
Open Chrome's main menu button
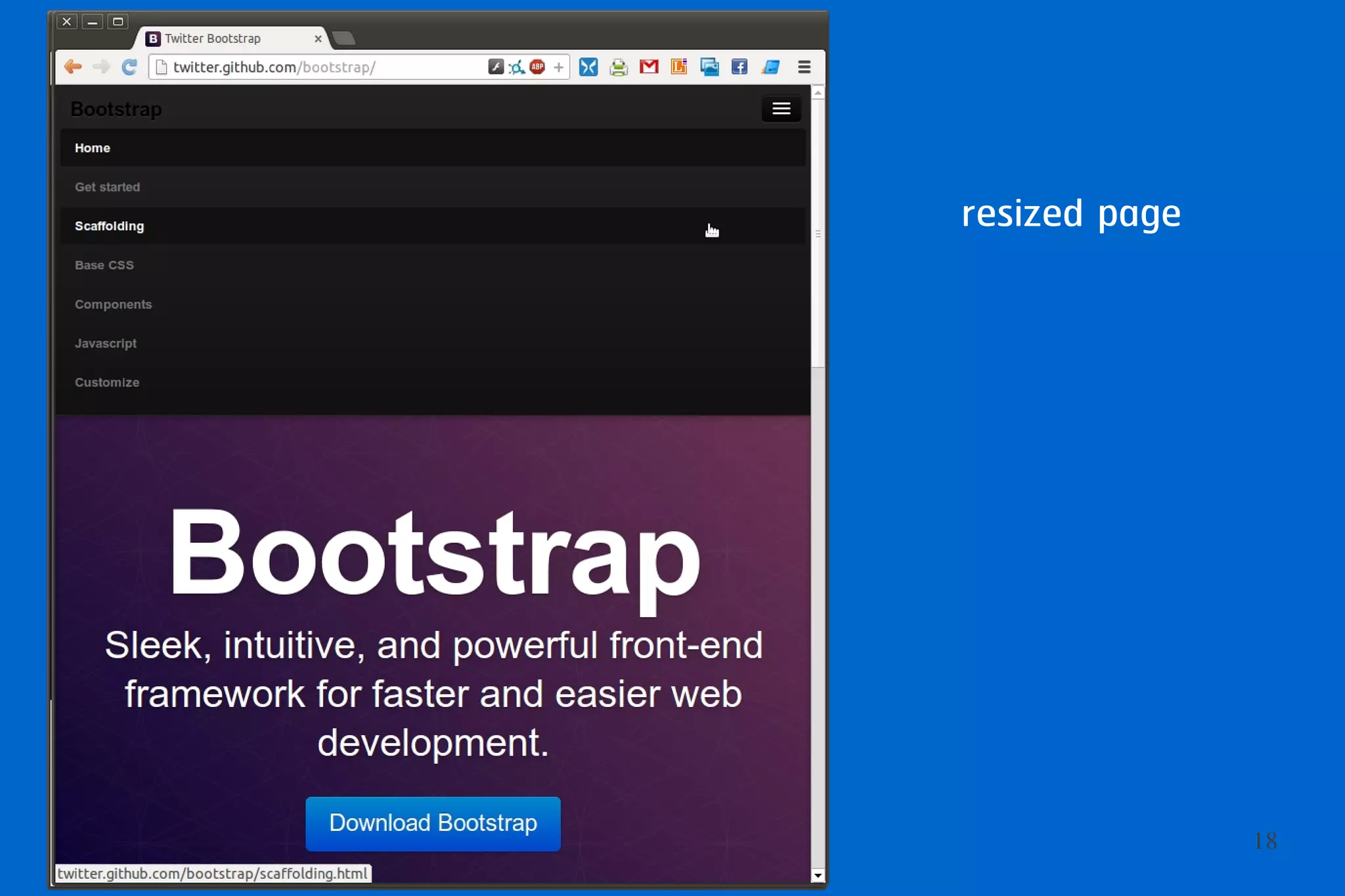coord(804,67)
